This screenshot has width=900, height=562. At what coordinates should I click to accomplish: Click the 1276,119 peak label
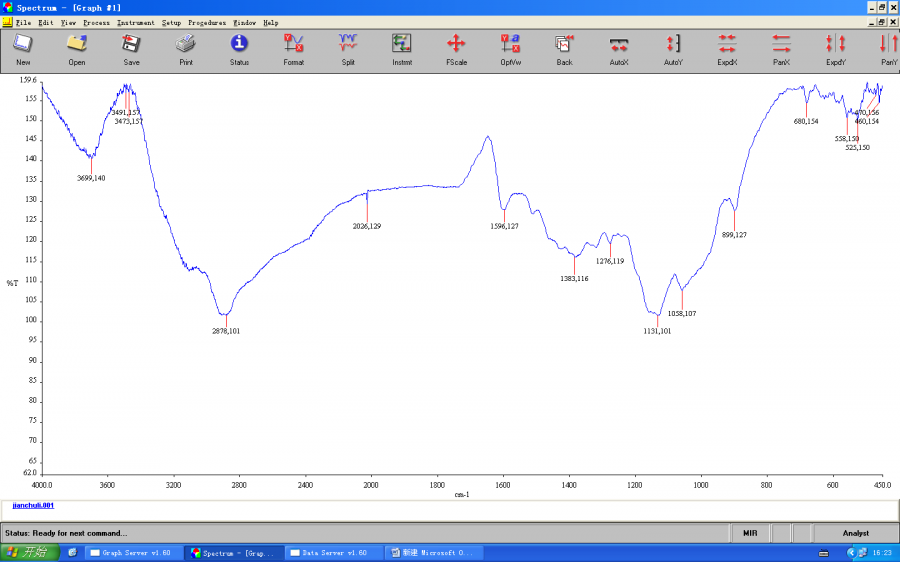610,261
